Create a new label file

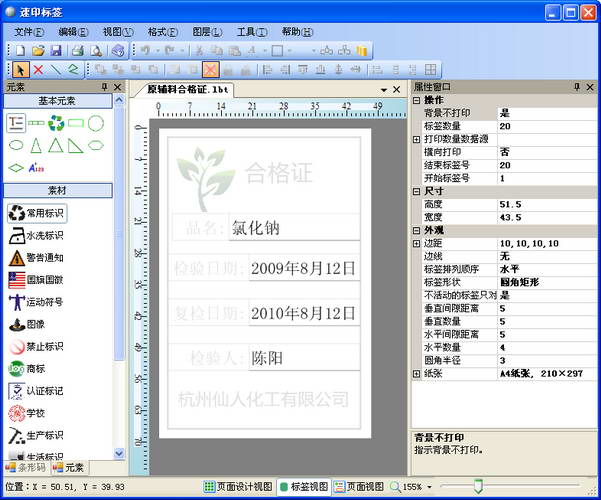(x=20, y=50)
